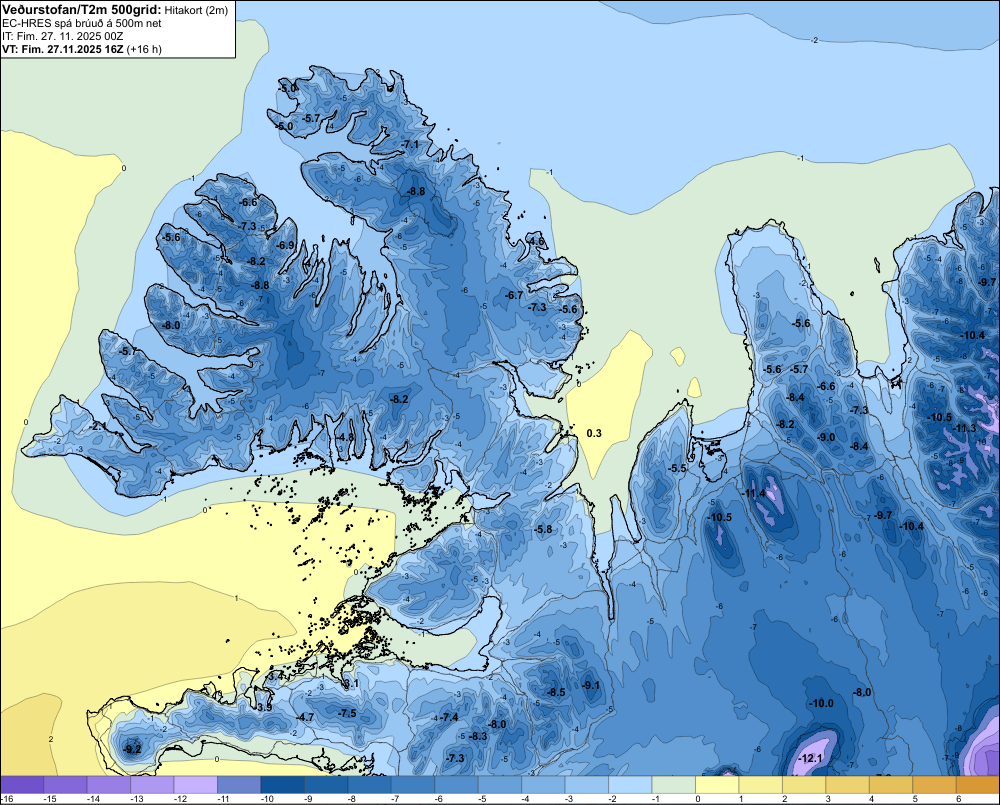Click the -2.1 temperature value on west tip
This screenshot has width=1000, height=805.
(x=98, y=425)
